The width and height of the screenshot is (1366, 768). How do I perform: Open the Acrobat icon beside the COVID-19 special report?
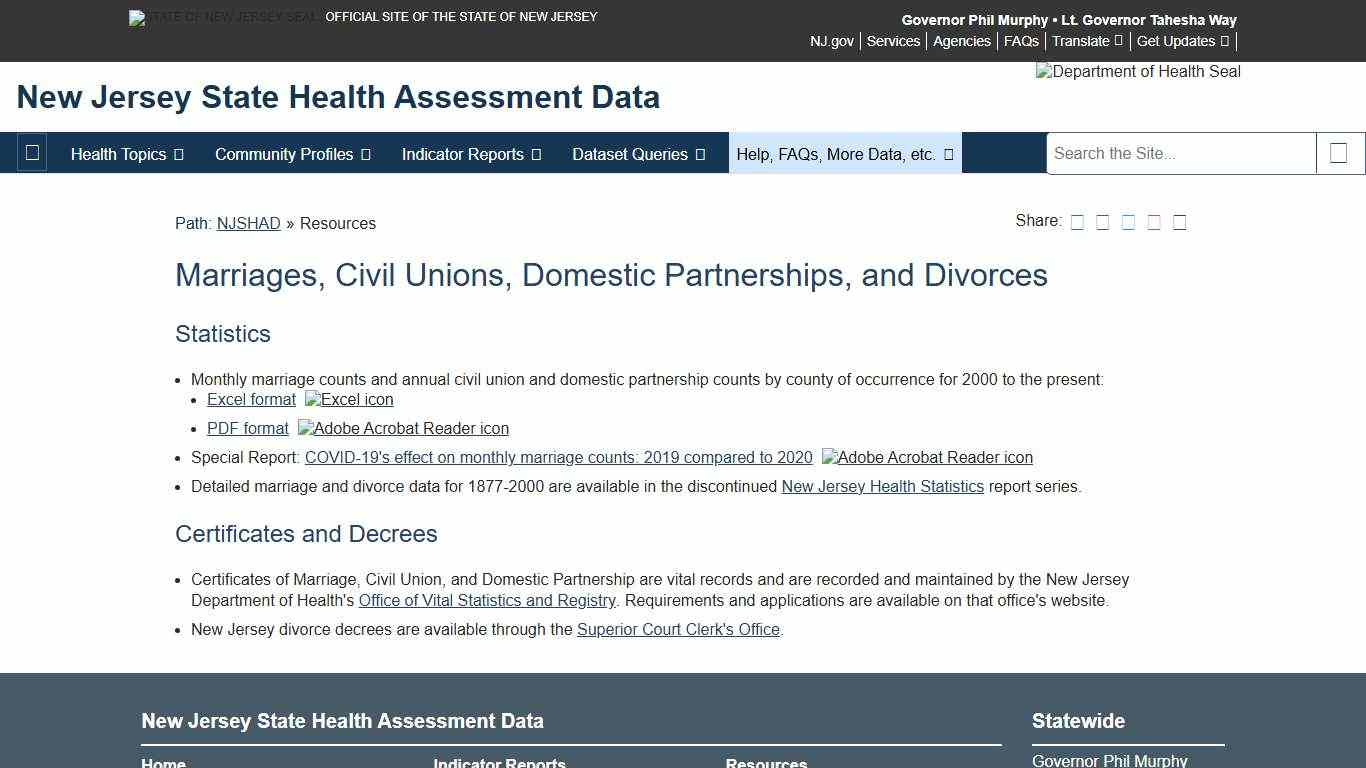coord(926,458)
